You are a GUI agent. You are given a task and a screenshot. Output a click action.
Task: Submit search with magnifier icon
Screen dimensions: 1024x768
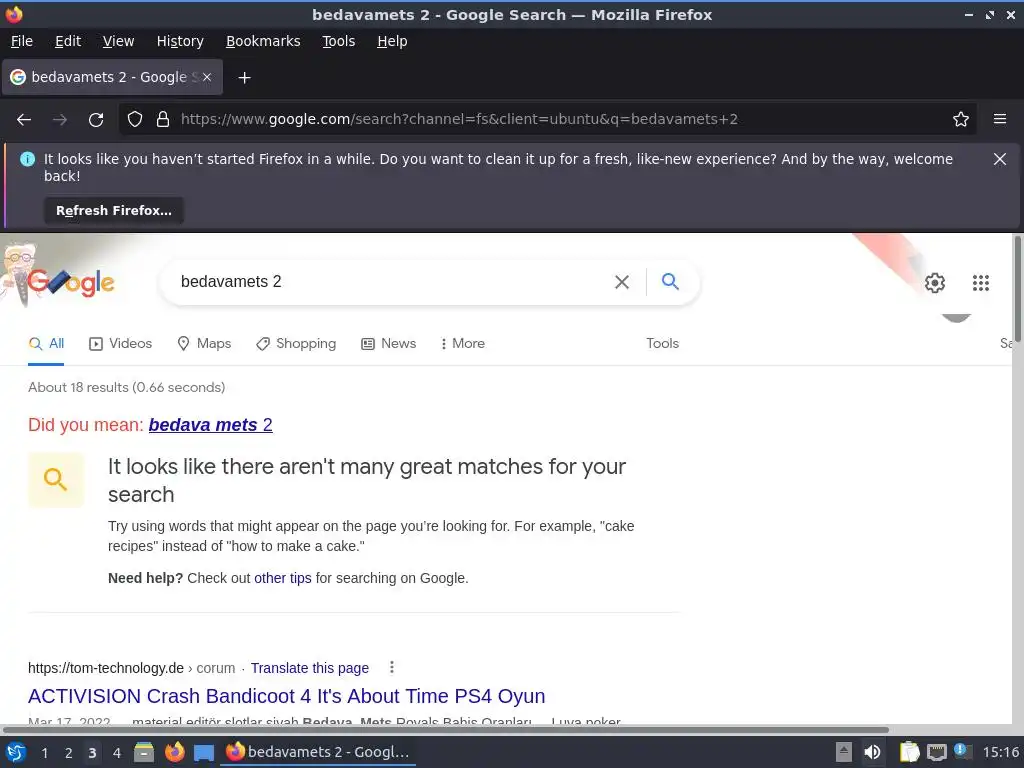coord(670,281)
